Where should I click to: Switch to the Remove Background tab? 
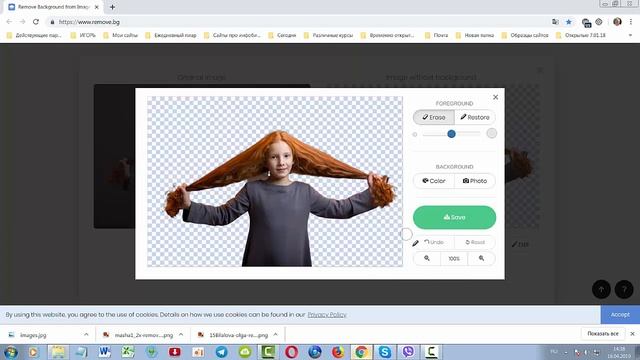click(x=53, y=7)
